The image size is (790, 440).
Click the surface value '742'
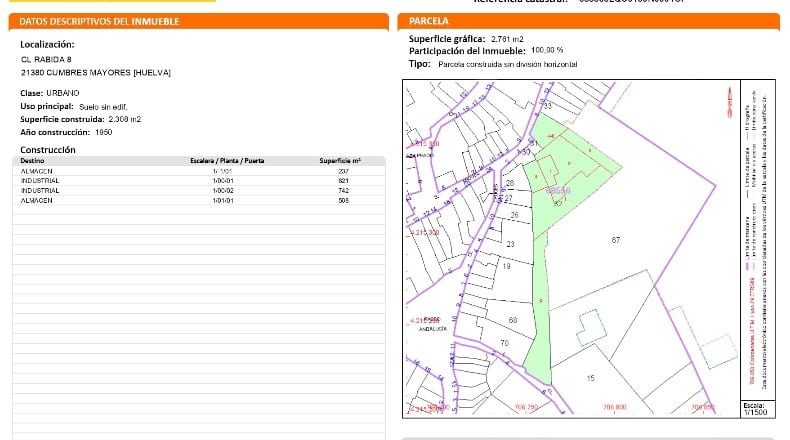[344, 191]
